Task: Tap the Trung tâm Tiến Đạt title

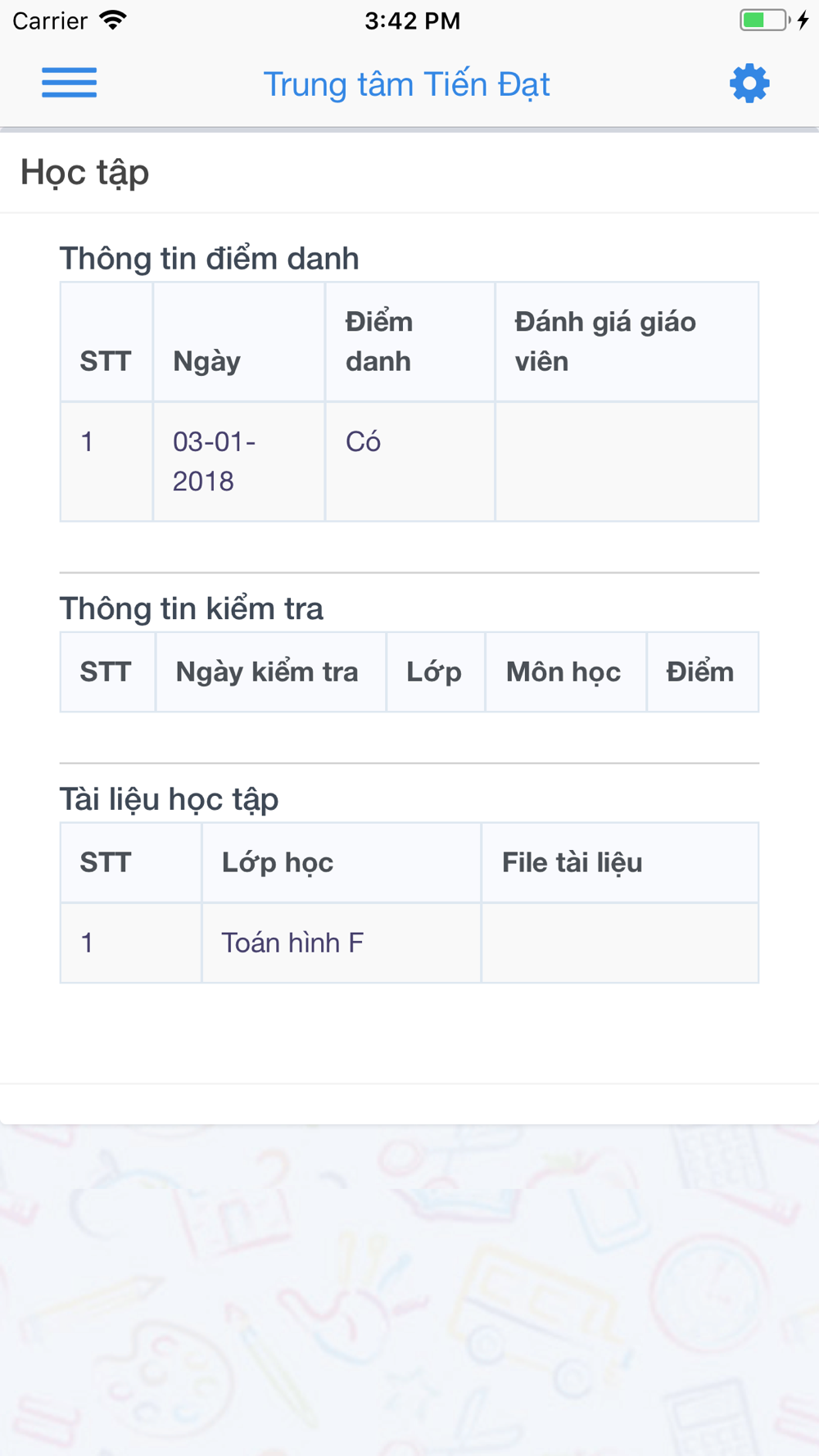Action: point(406,84)
